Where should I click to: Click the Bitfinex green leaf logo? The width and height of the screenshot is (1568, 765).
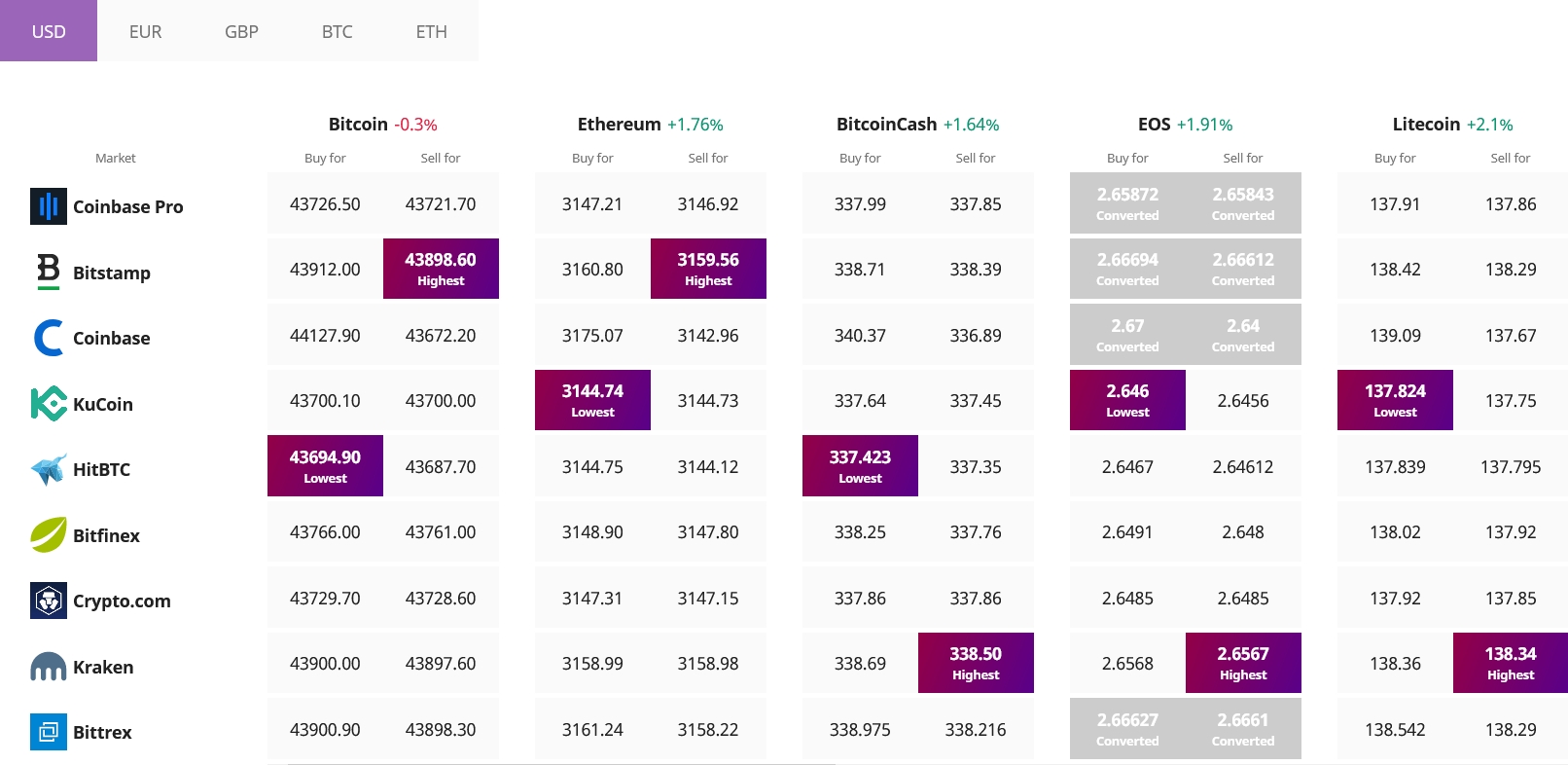point(49,534)
